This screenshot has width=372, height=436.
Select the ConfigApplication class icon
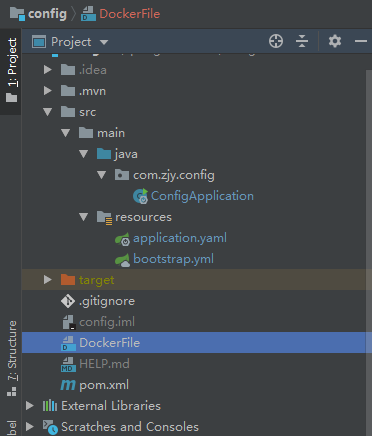[140, 196]
